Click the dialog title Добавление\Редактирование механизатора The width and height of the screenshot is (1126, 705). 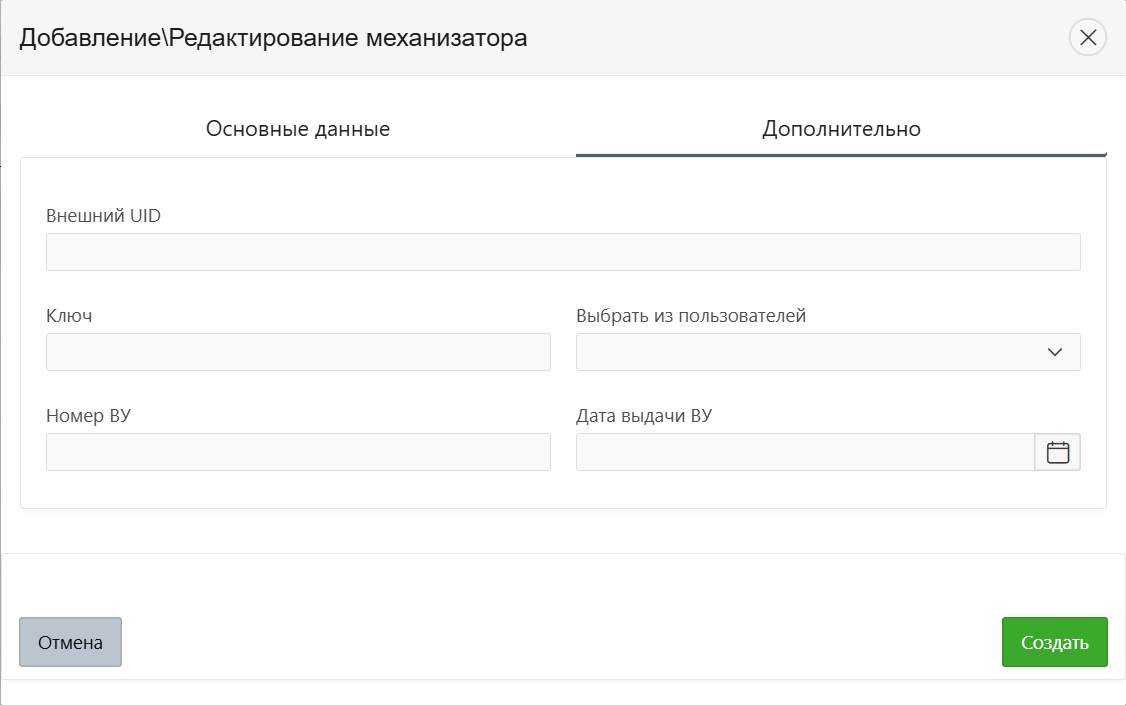tap(273, 38)
